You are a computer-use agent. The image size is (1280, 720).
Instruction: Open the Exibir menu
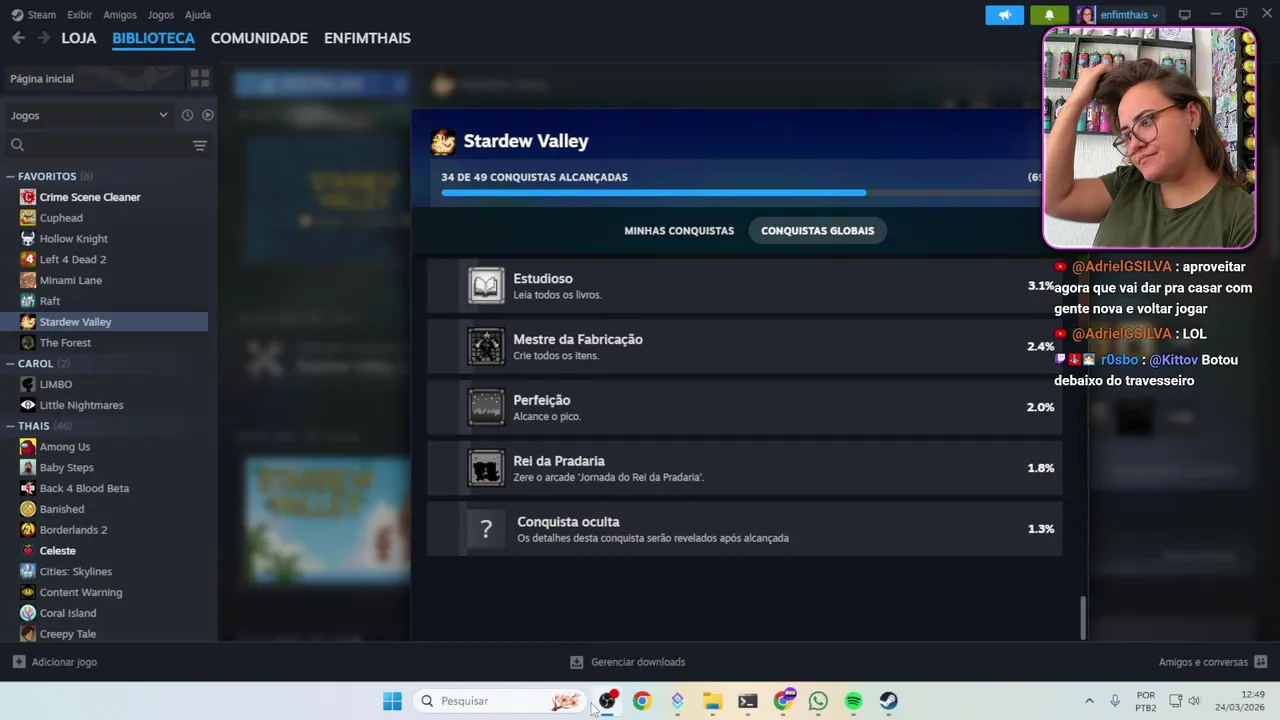click(79, 15)
